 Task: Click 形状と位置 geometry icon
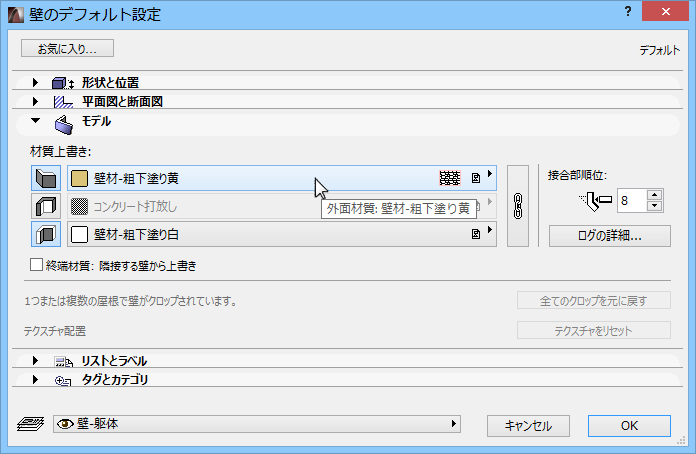pyautogui.click(x=63, y=83)
